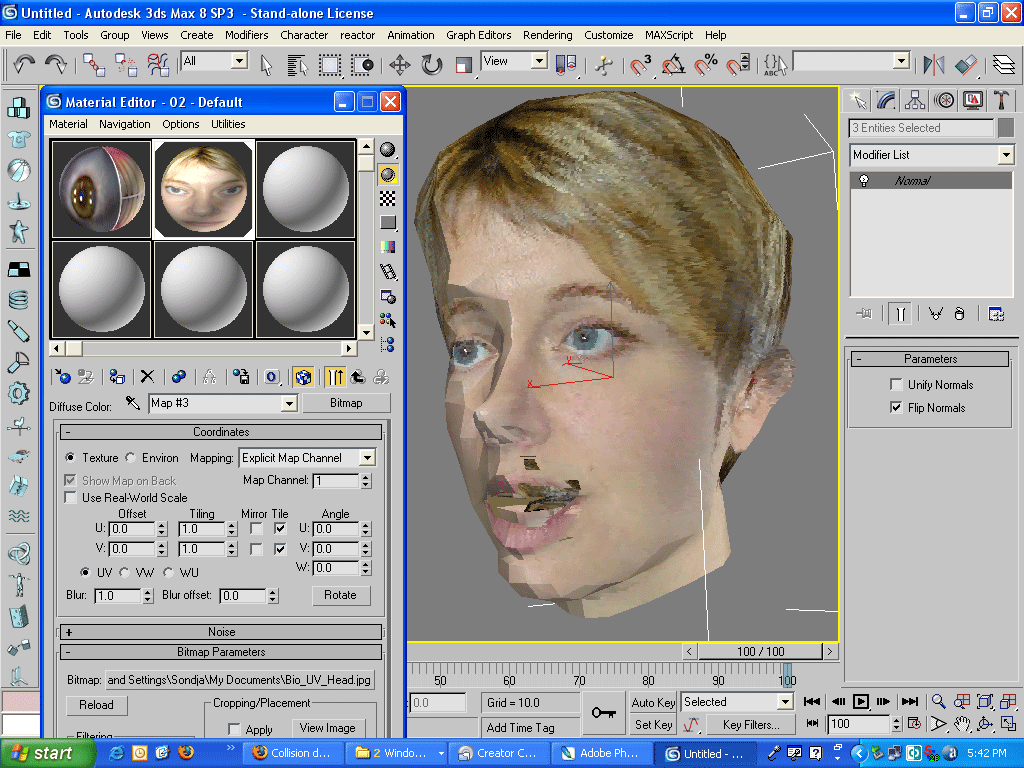Click the Undo arrow in main toolbar

(24, 65)
